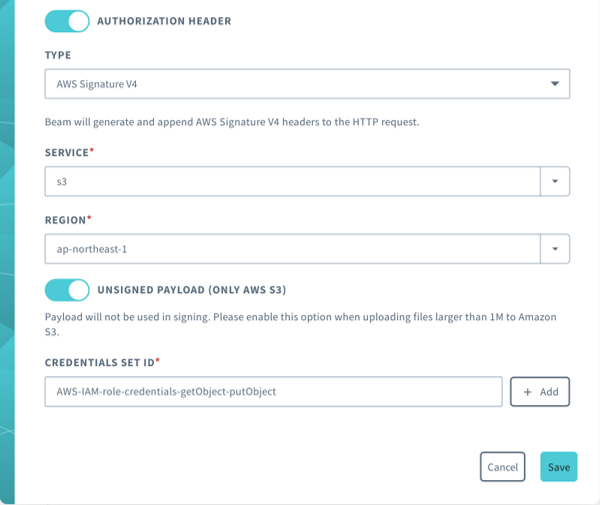This screenshot has height=505, width=600.
Task: Add a new credentials set
Action: pyautogui.click(x=540, y=392)
